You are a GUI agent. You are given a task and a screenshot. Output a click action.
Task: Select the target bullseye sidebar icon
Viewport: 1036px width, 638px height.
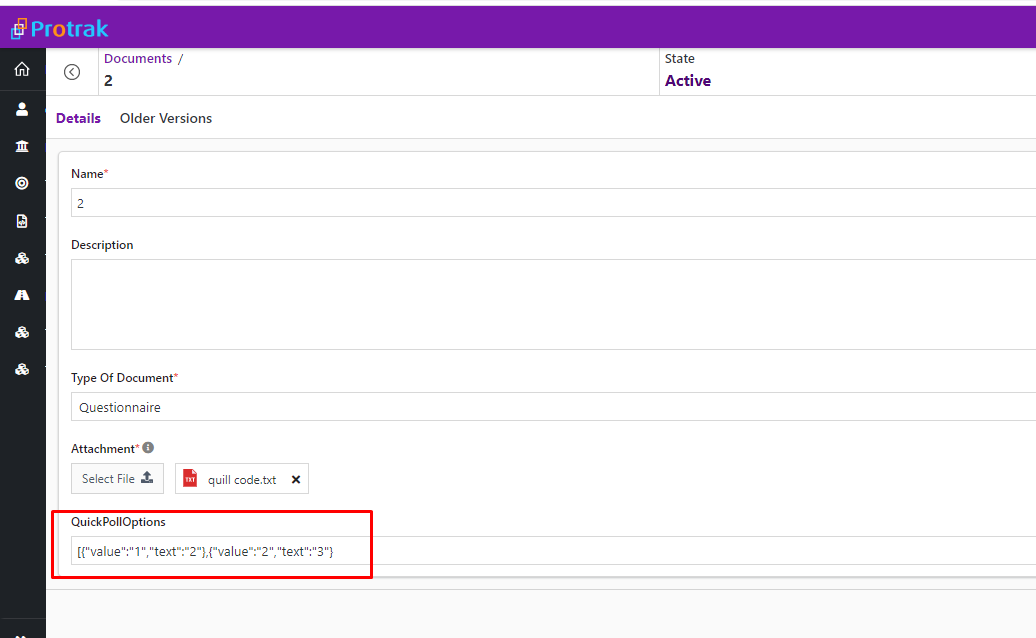[22, 183]
